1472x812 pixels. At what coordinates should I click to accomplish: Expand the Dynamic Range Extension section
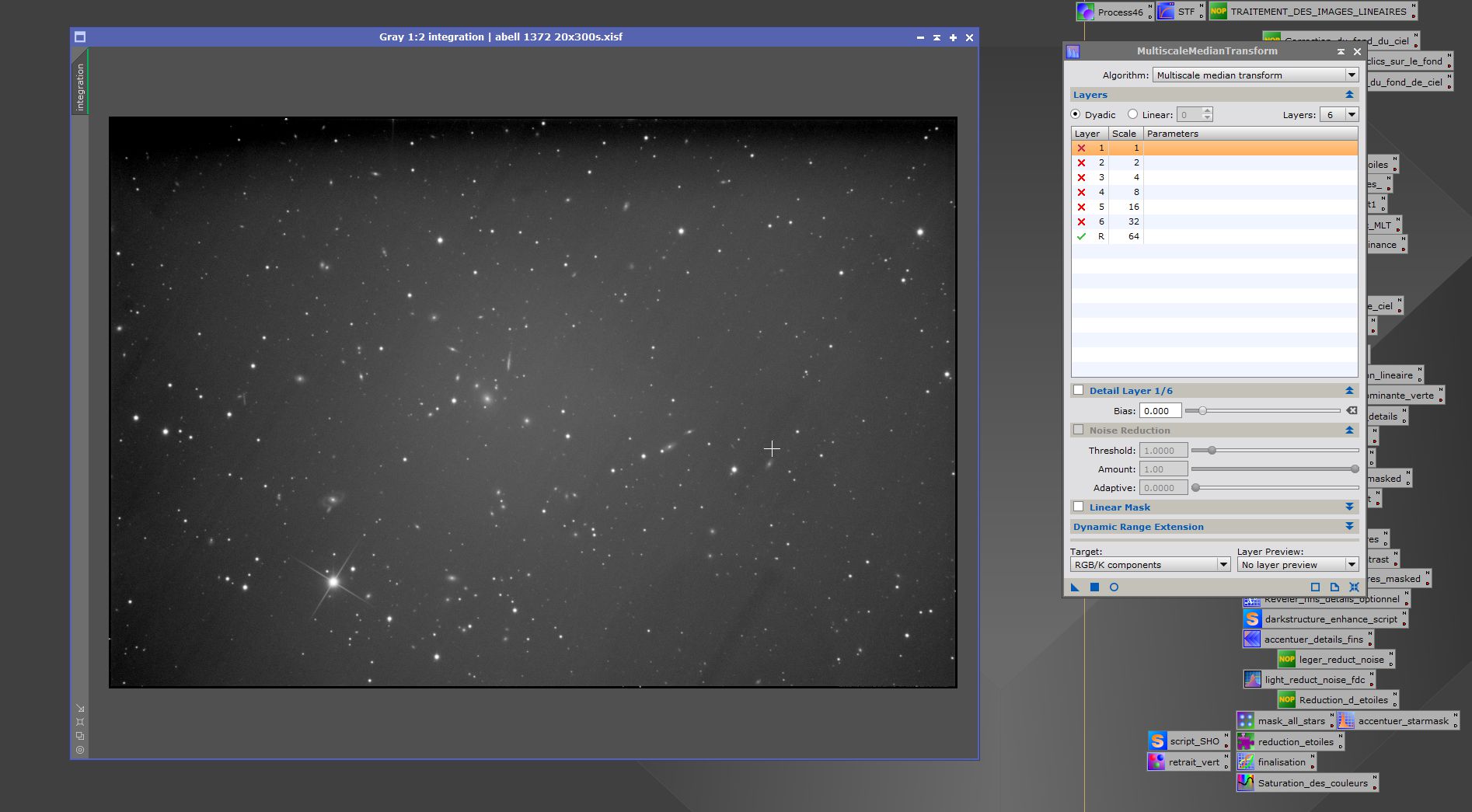point(1349,526)
